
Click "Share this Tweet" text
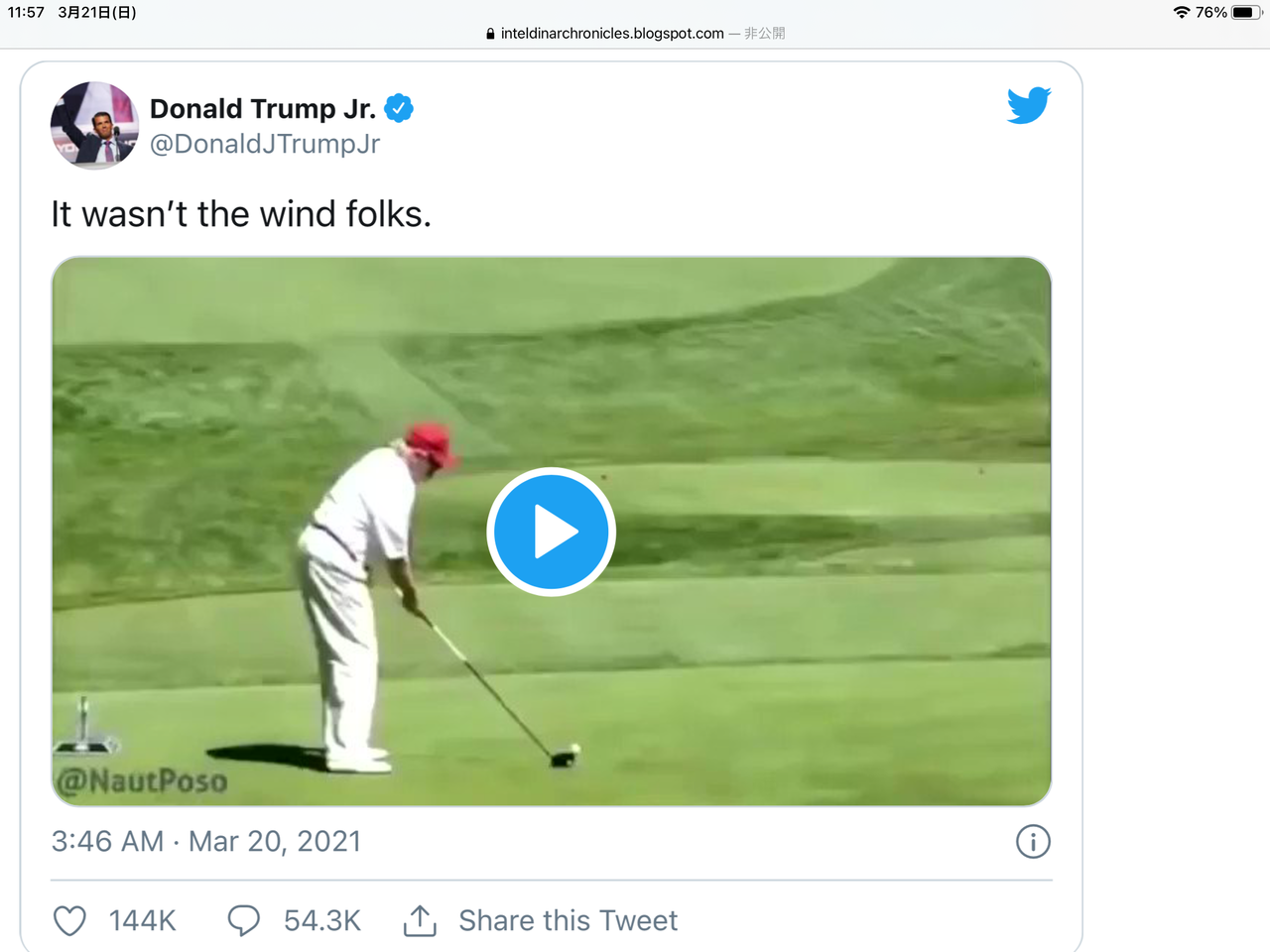tap(568, 921)
